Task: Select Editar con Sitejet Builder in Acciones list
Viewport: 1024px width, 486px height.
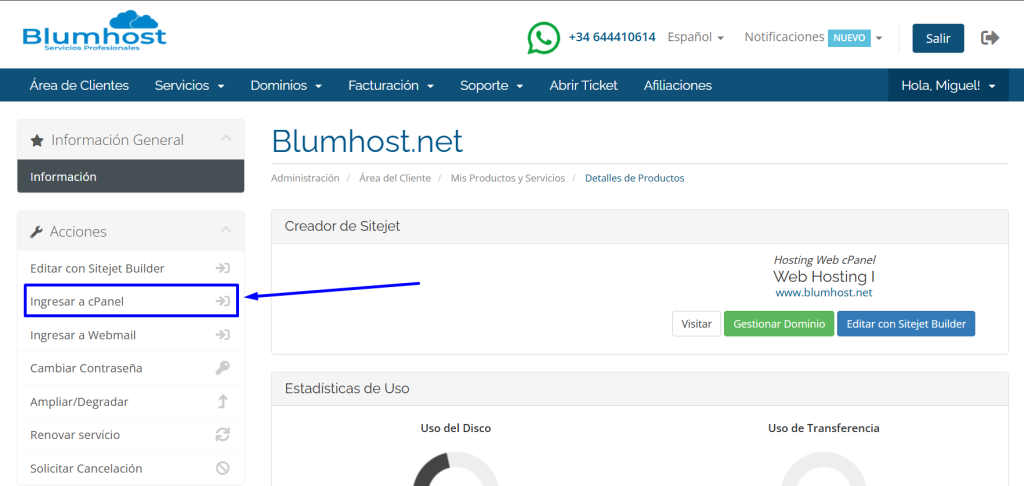Action: pos(131,268)
